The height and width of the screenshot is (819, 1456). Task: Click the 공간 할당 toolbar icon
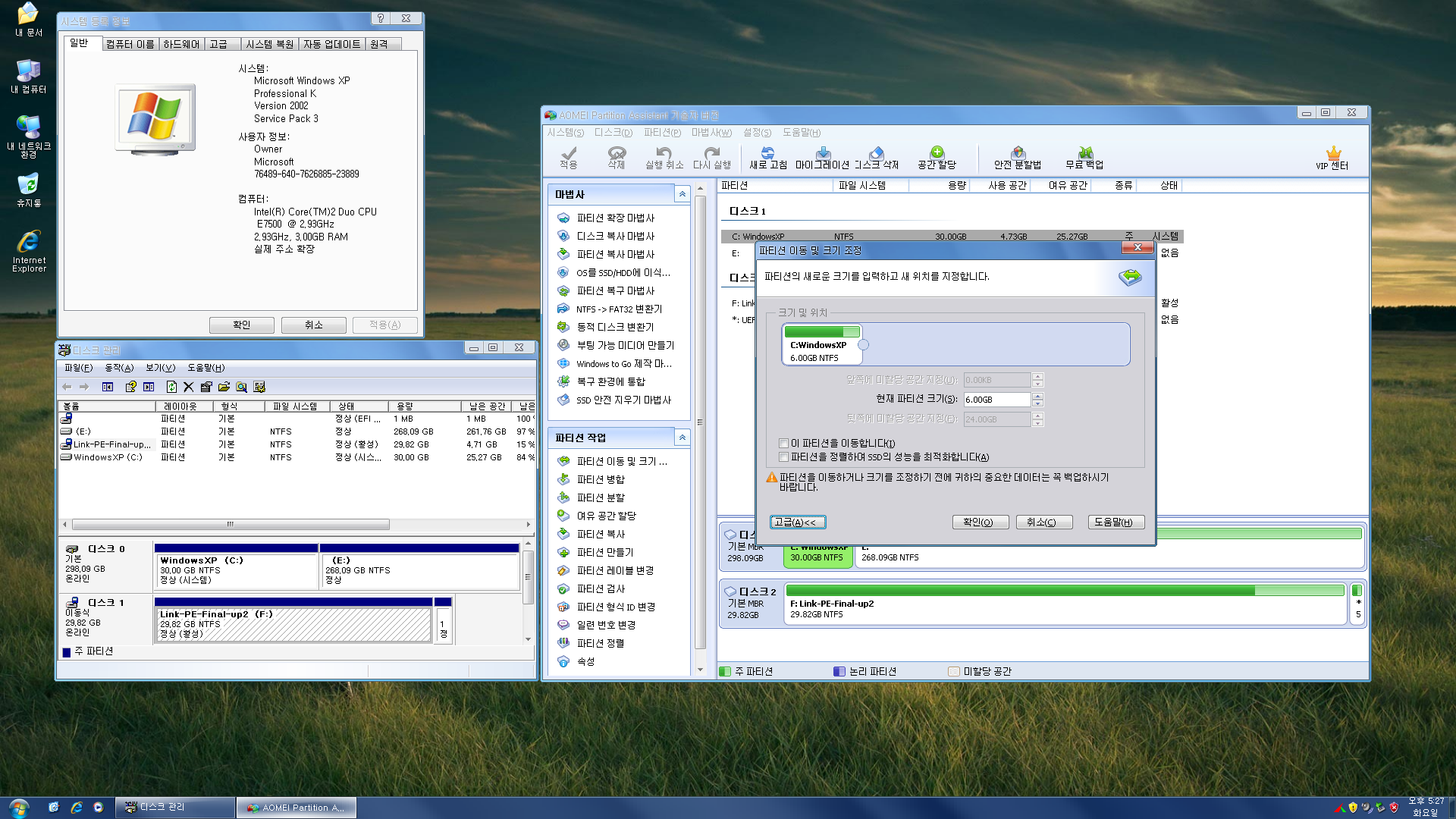pyautogui.click(x=937, y=158)
